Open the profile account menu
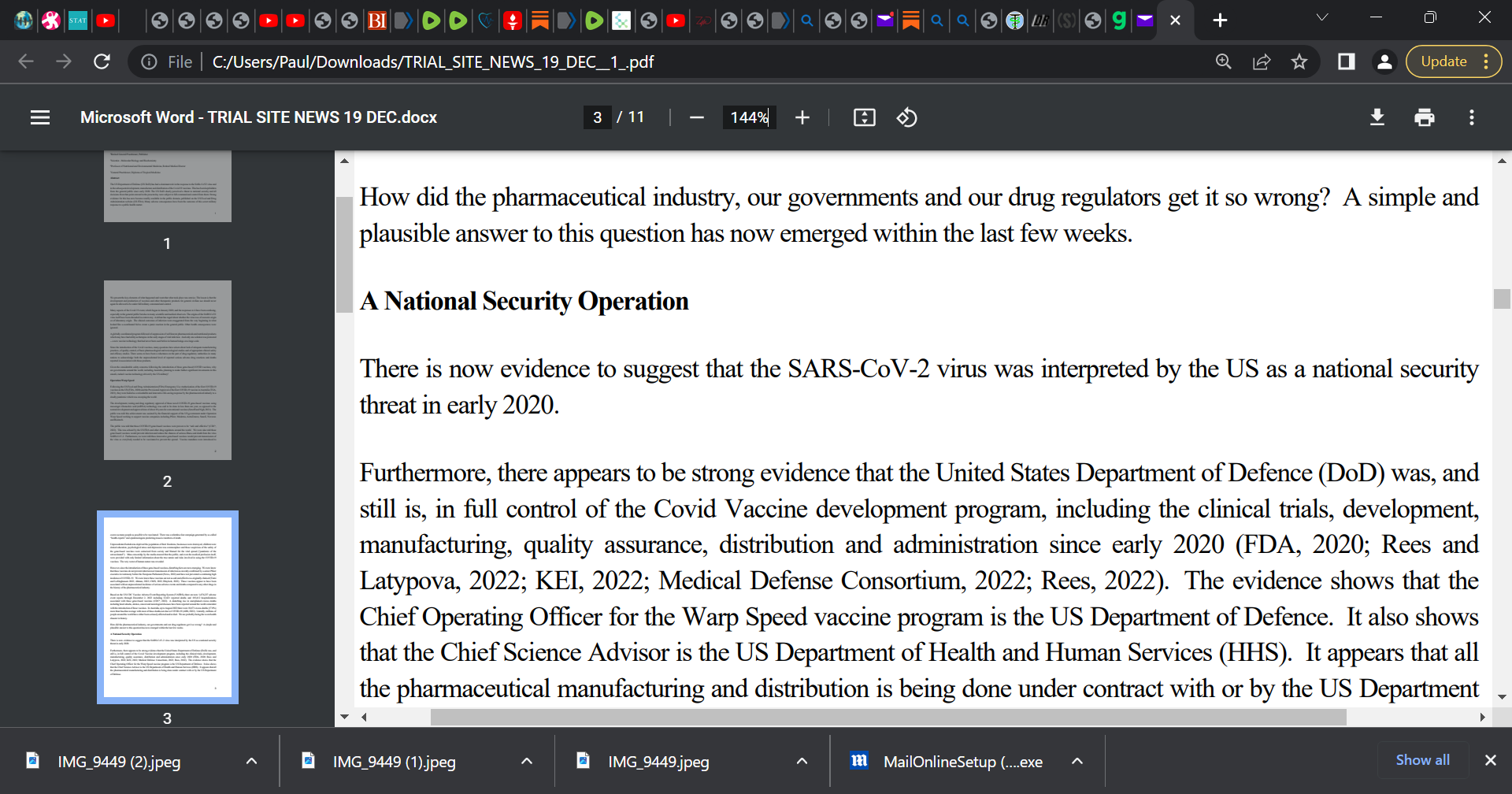The image size is (1512, 794). pos(1384,61)
